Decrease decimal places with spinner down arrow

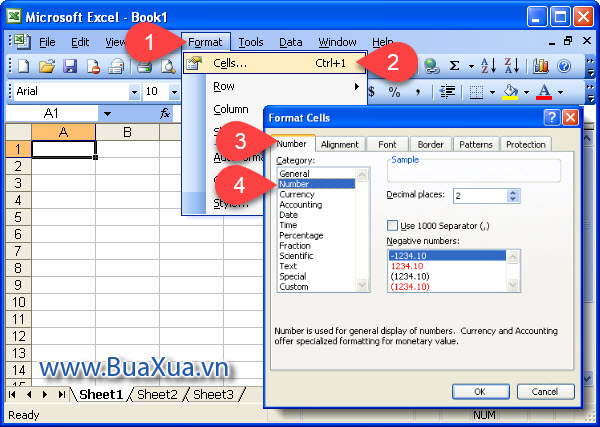pyautogui.click(x=513, y=199)
